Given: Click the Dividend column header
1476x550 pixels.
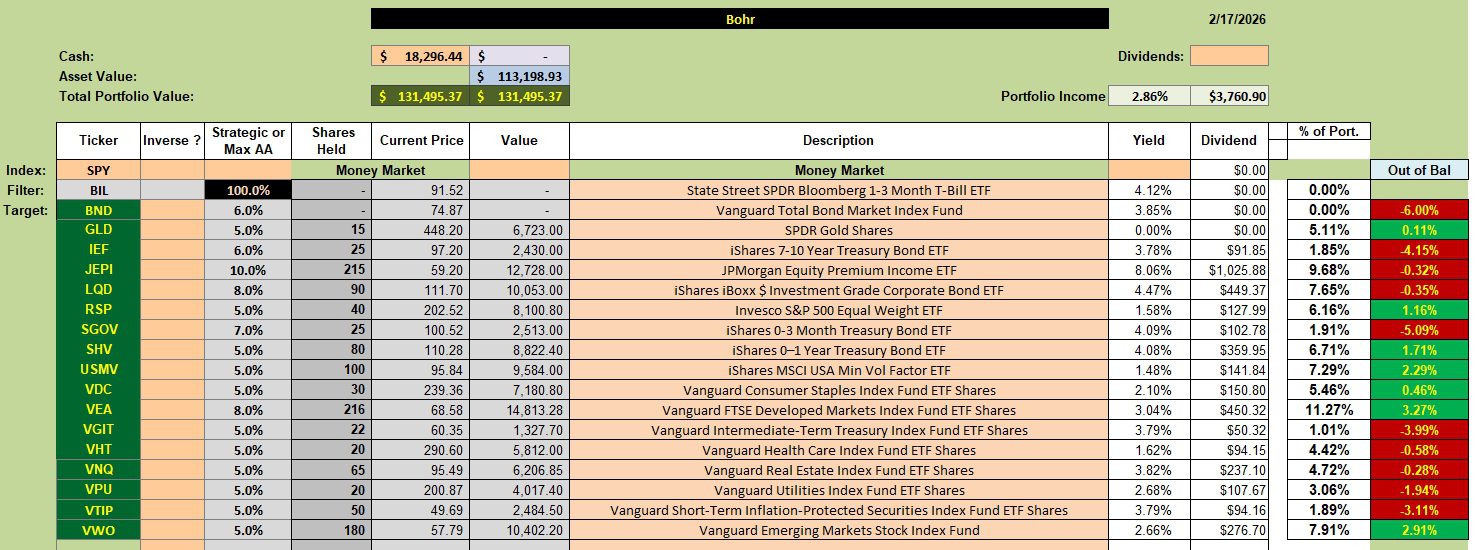Looking at the screenshot, I should 1229,141.
